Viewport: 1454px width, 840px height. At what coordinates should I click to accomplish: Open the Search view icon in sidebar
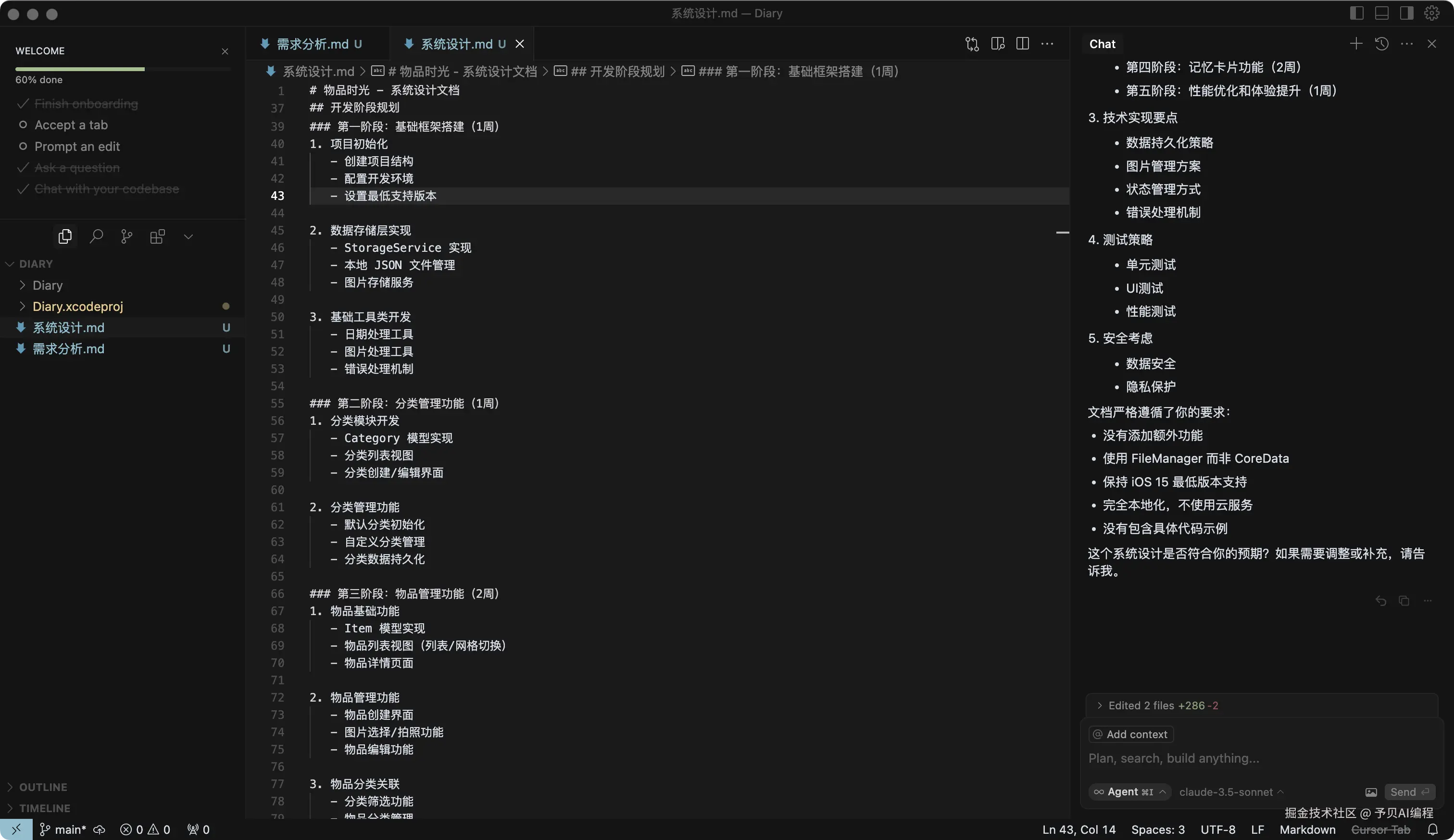(96, 236)
